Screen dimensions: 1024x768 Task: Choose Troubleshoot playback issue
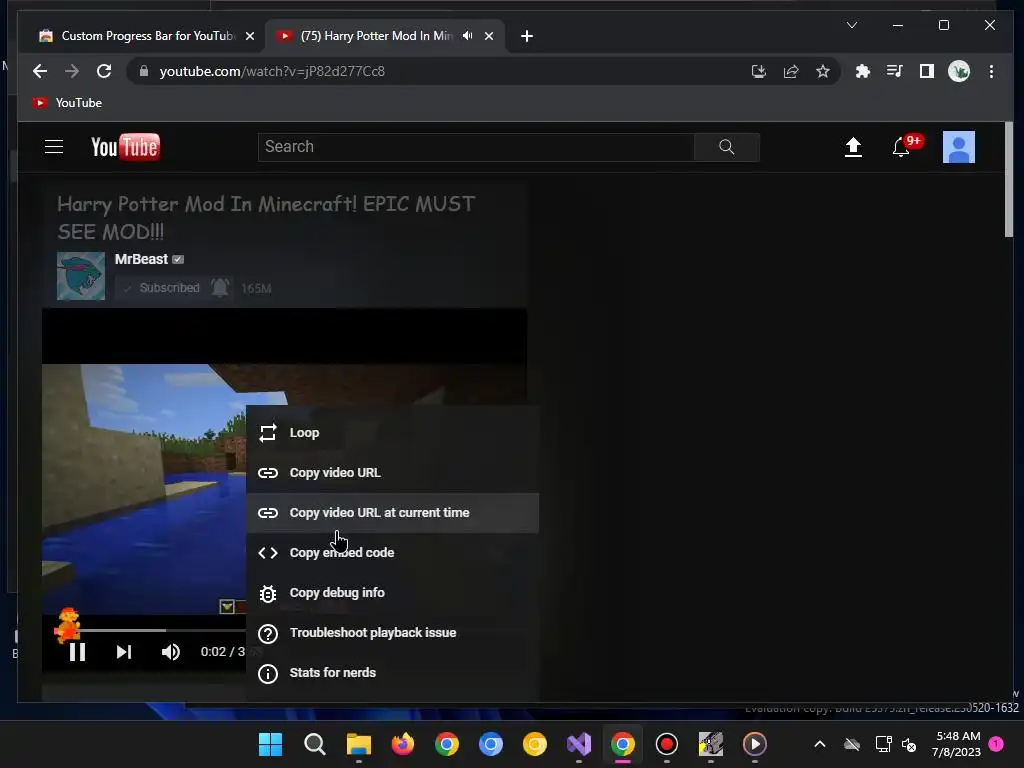[x=392, y=633]
